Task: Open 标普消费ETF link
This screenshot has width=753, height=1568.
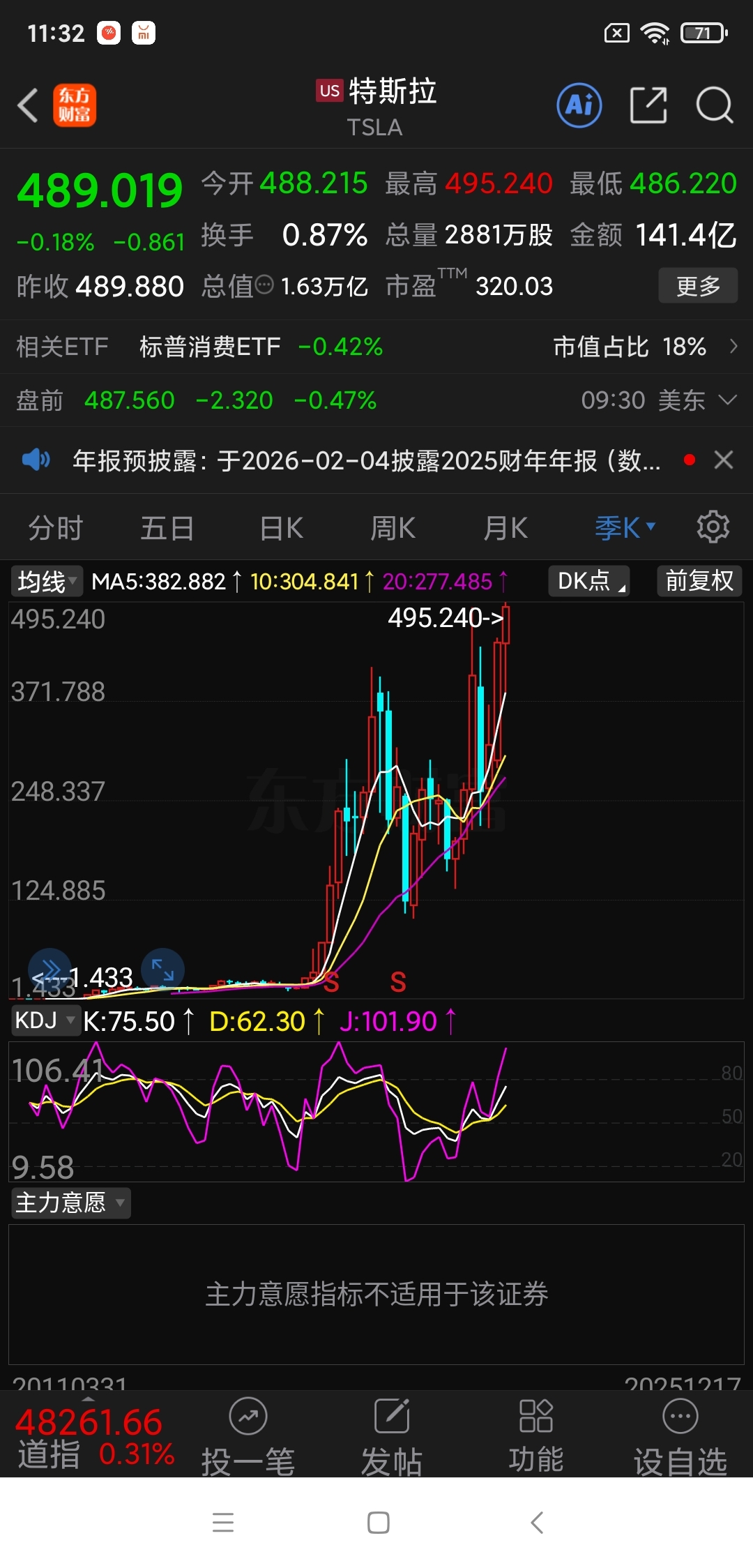Action: pyautogui.click(x=210, y=347)
